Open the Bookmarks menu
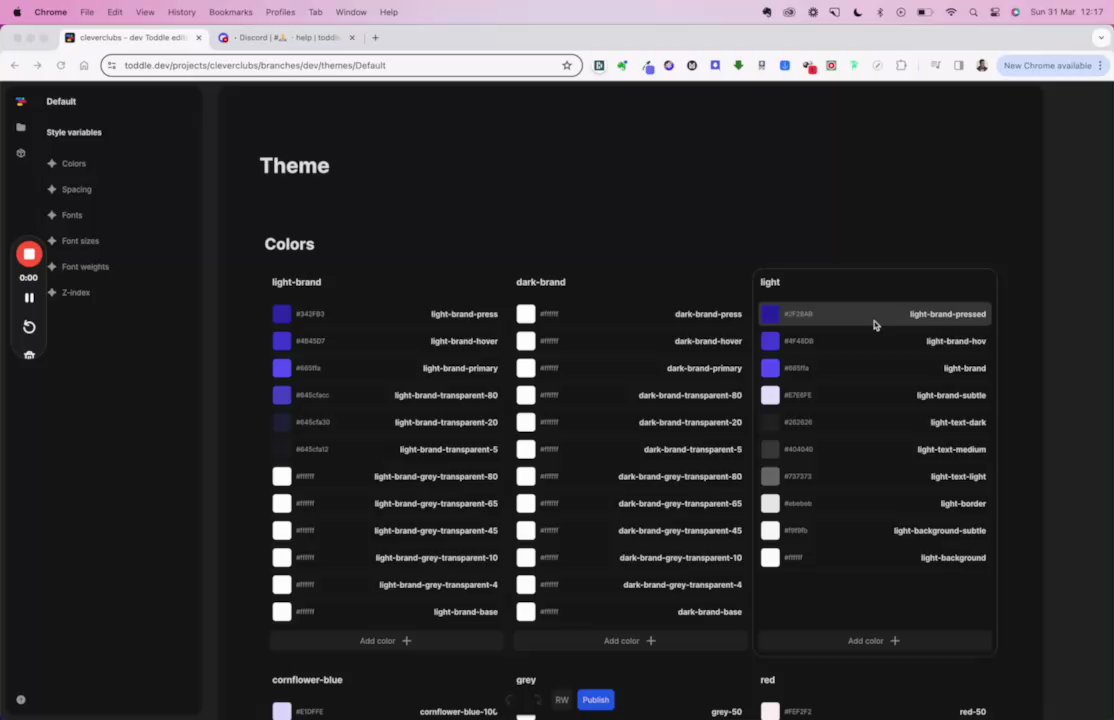This screenshot has width=1114, height=720. [x=230, y=12]
